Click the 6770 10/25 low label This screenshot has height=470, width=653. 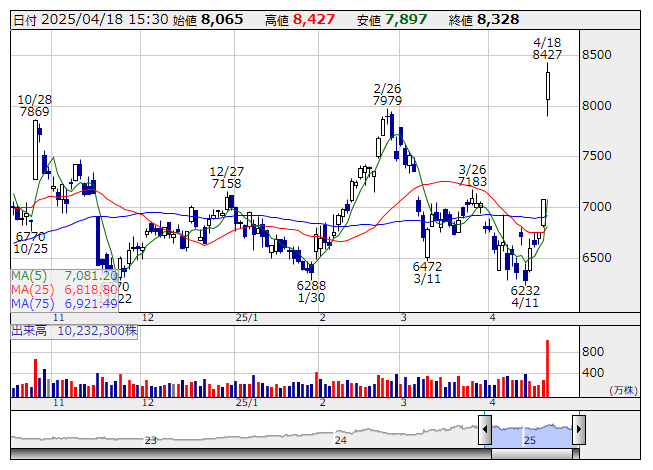(x=30, y=242)
